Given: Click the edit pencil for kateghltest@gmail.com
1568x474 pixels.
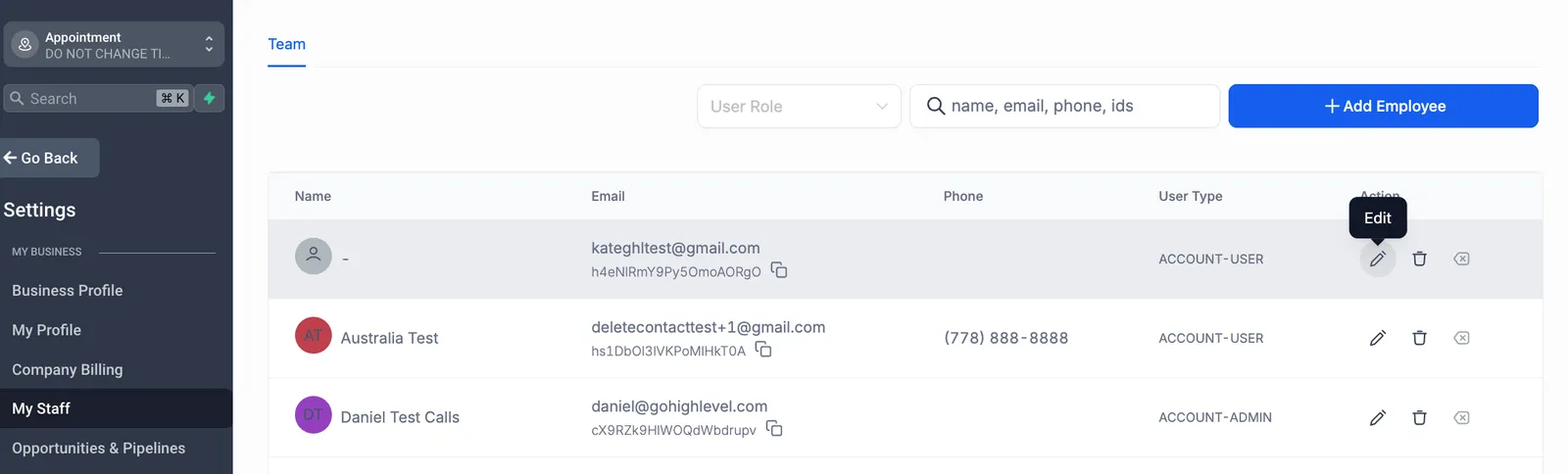Looking at the screenshot, I should pos(1377,259).
